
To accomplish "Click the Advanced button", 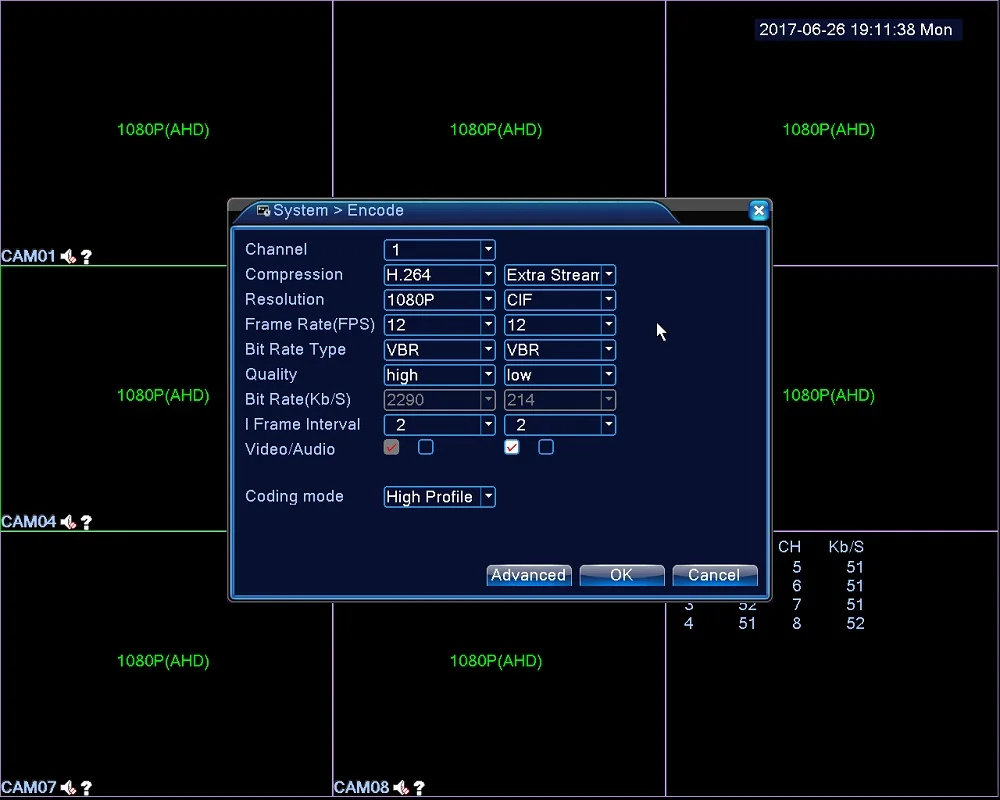I will [x=529, y=575].
